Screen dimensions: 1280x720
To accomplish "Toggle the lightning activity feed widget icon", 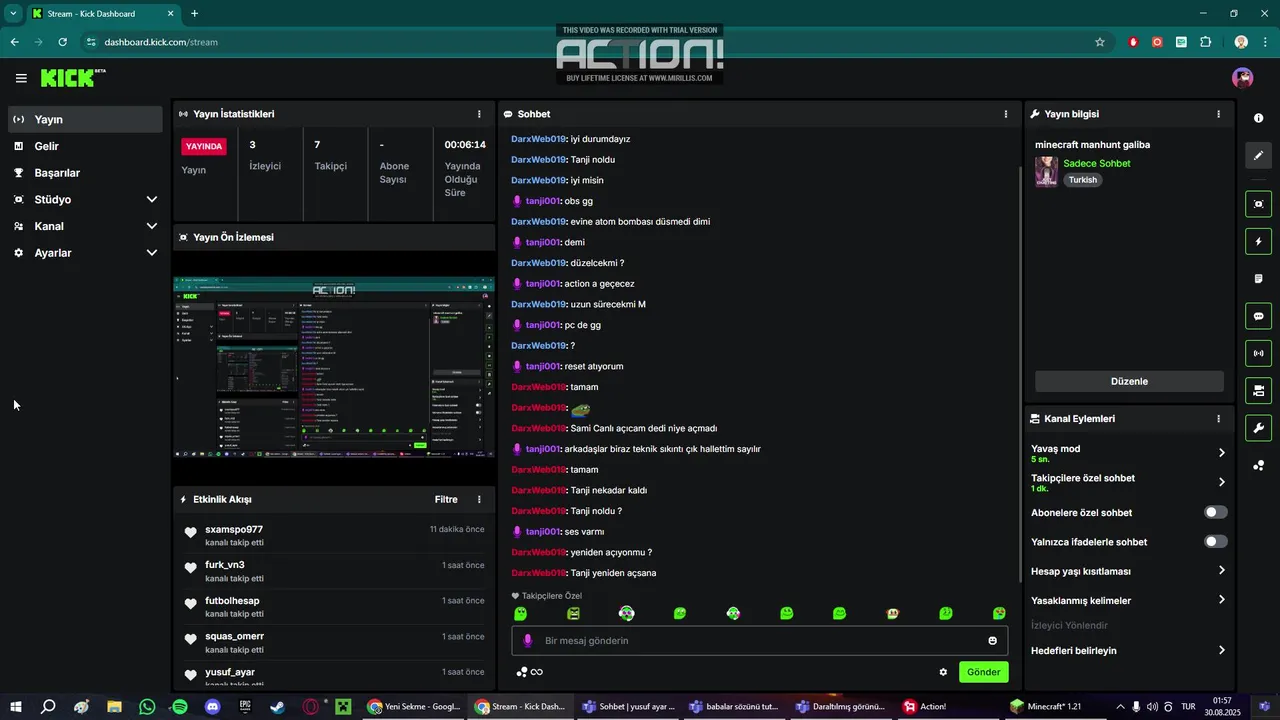I will 1258,241.
